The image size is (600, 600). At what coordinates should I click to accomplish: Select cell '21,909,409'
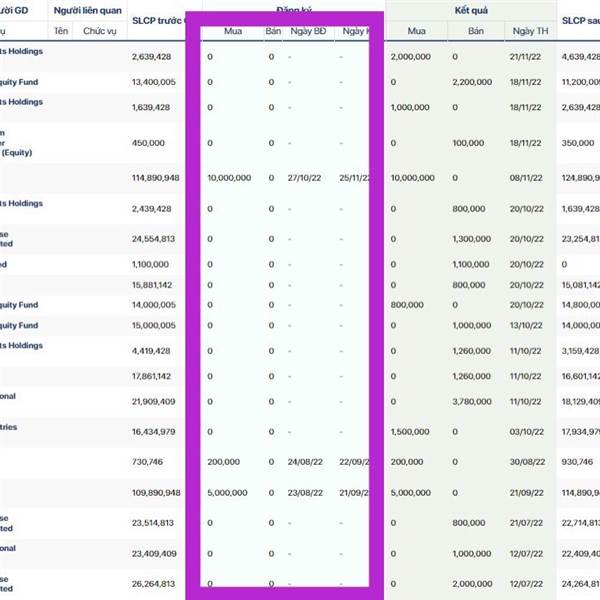click(x=153, y=402)
